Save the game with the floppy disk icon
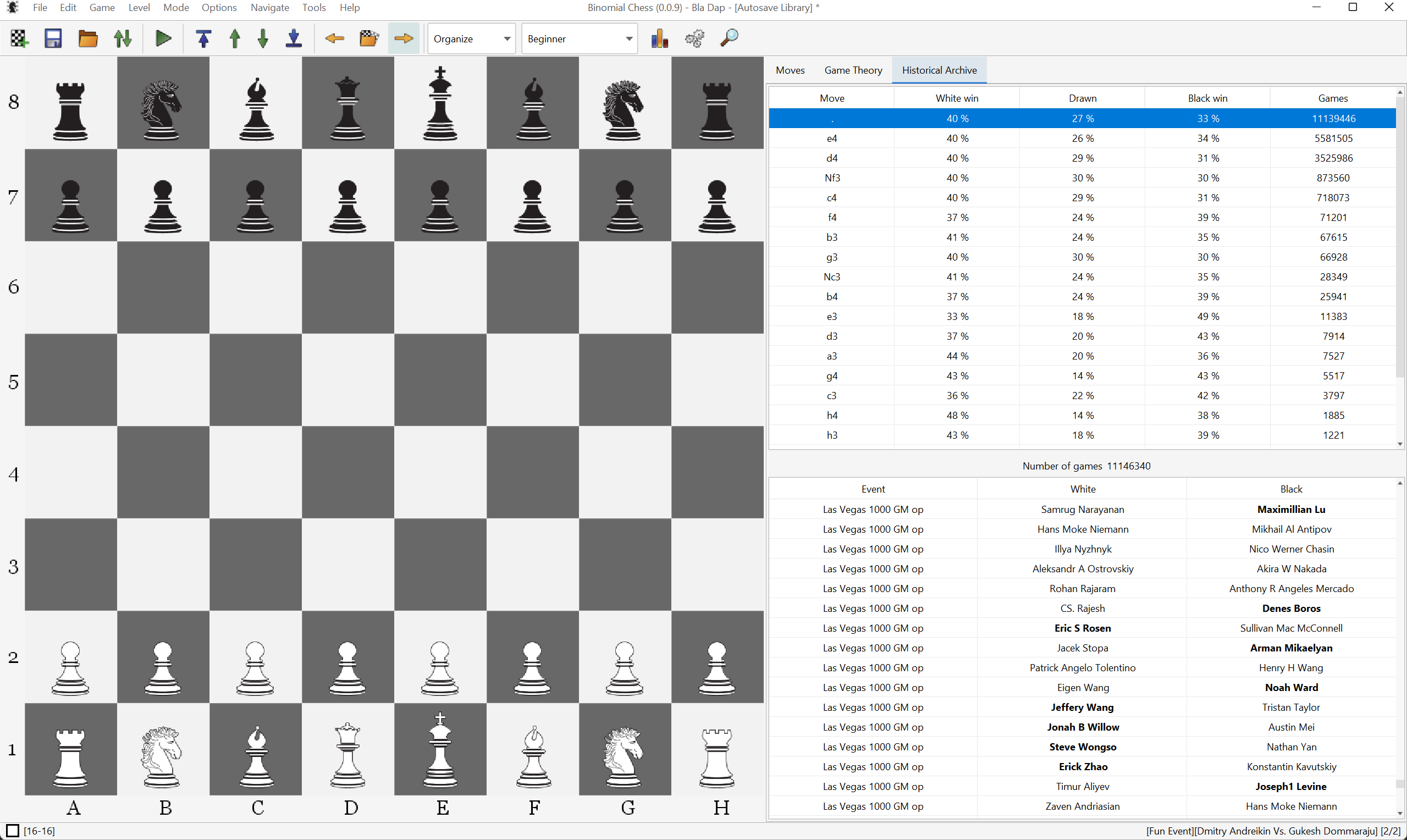 tap(53, 38)
